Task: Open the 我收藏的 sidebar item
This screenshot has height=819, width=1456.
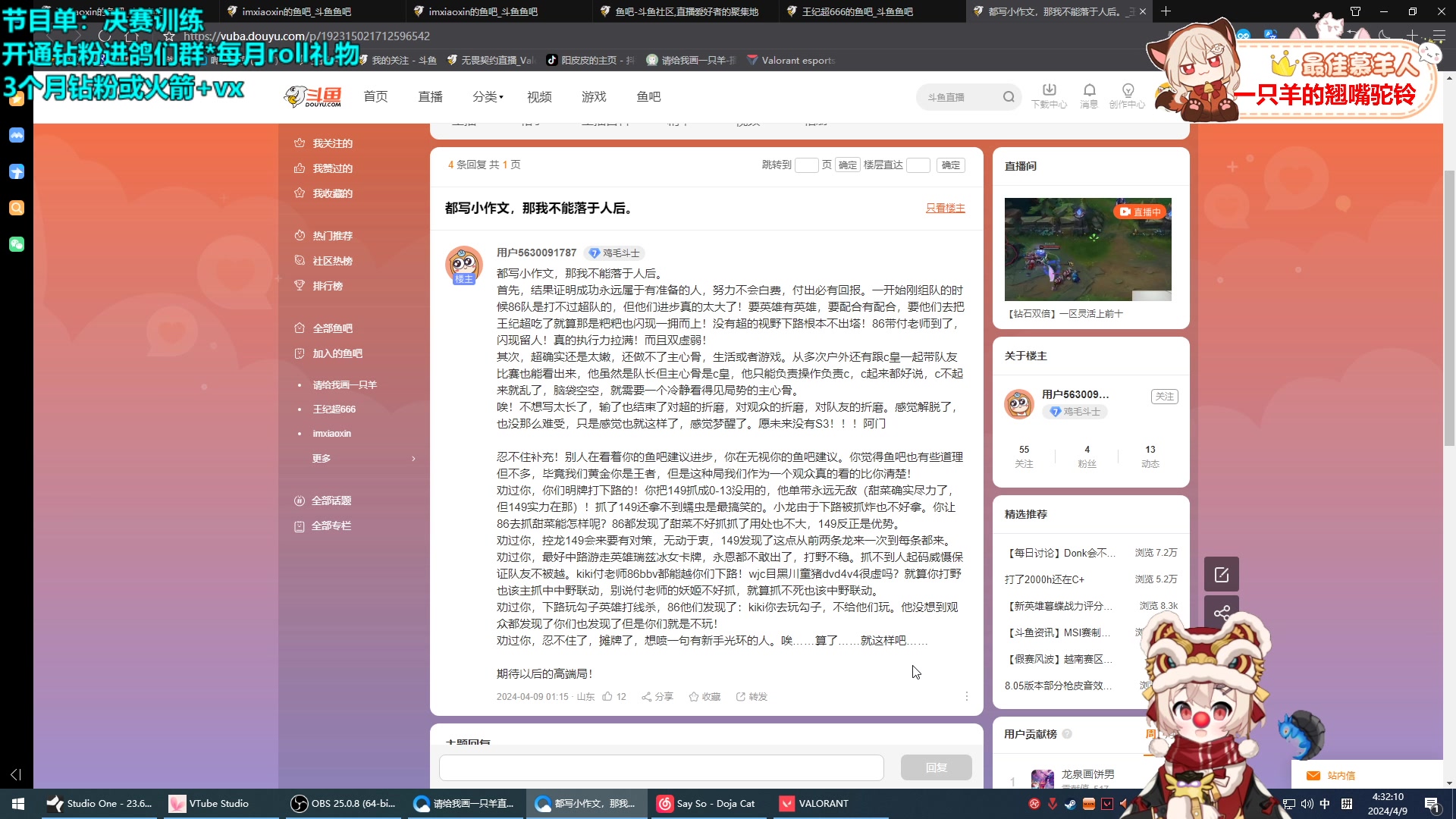Action: [x=325, y=193]
